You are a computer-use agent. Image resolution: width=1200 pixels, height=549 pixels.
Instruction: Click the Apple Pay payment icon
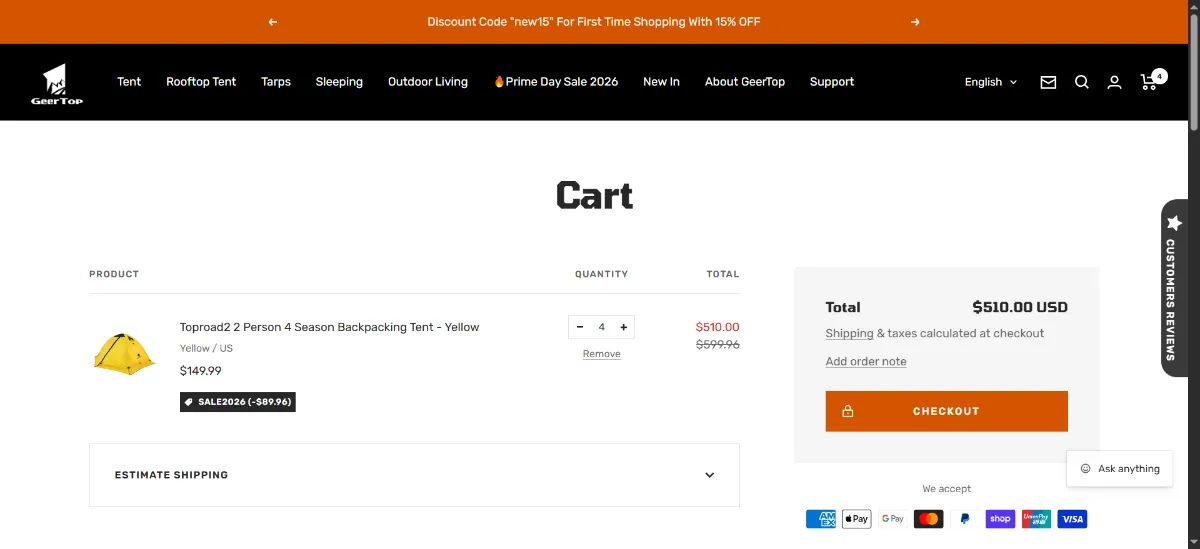pyautogui.click(x=857, y=519)
